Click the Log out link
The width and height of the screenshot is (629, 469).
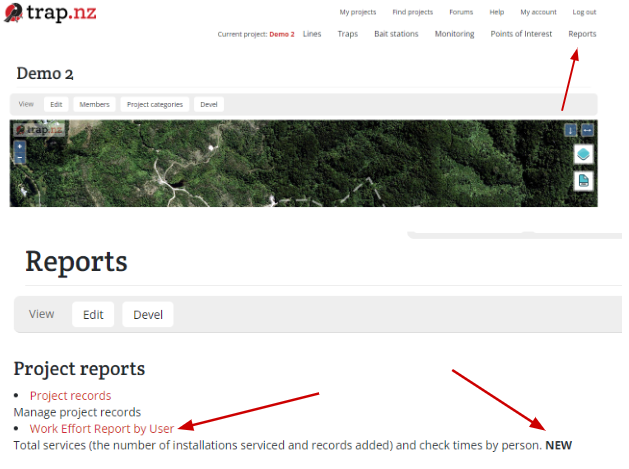(584, 12)
